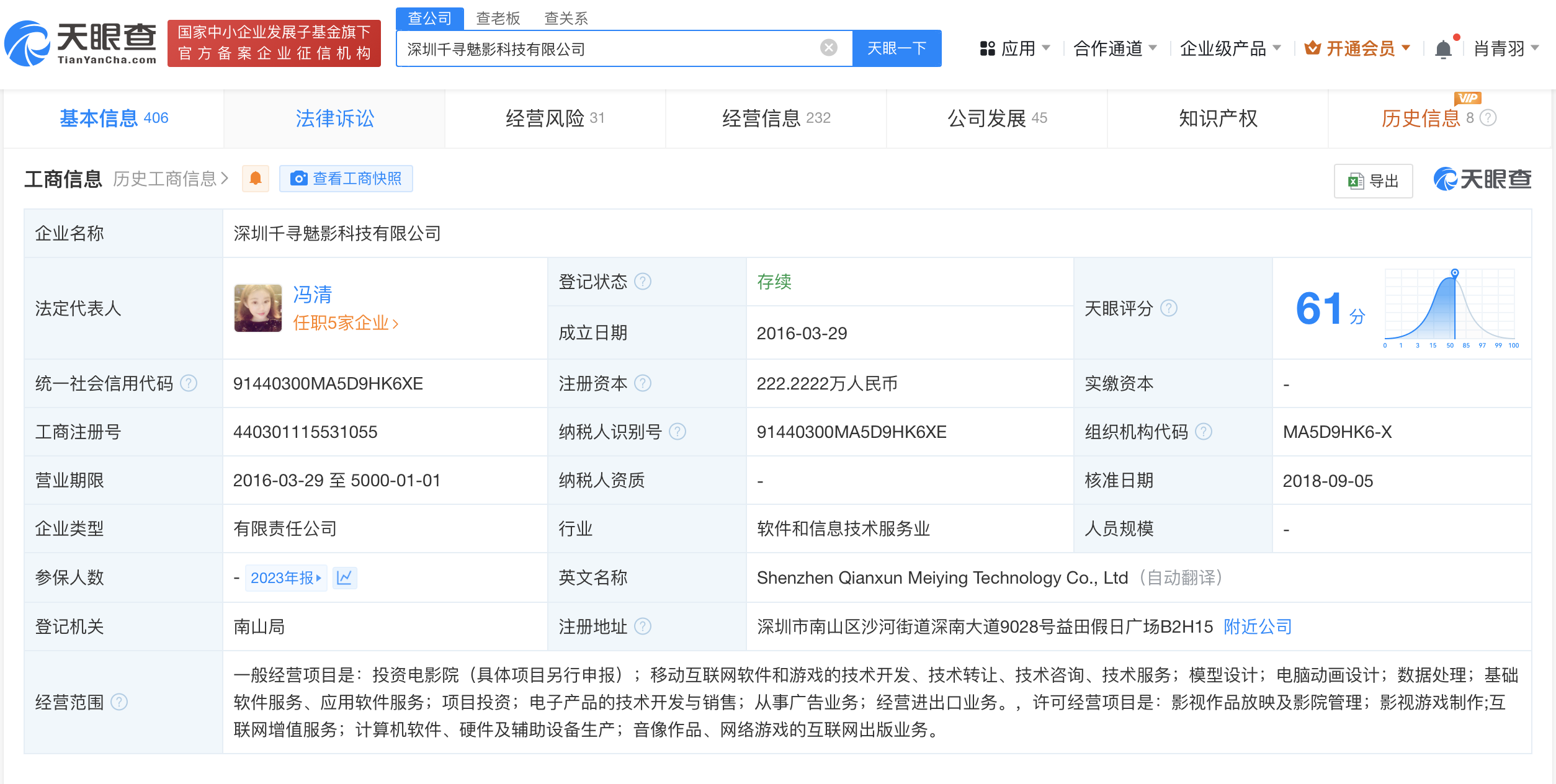Open the 经营风险 tab
Screen dimensions: 1556x784
(545, 118)
